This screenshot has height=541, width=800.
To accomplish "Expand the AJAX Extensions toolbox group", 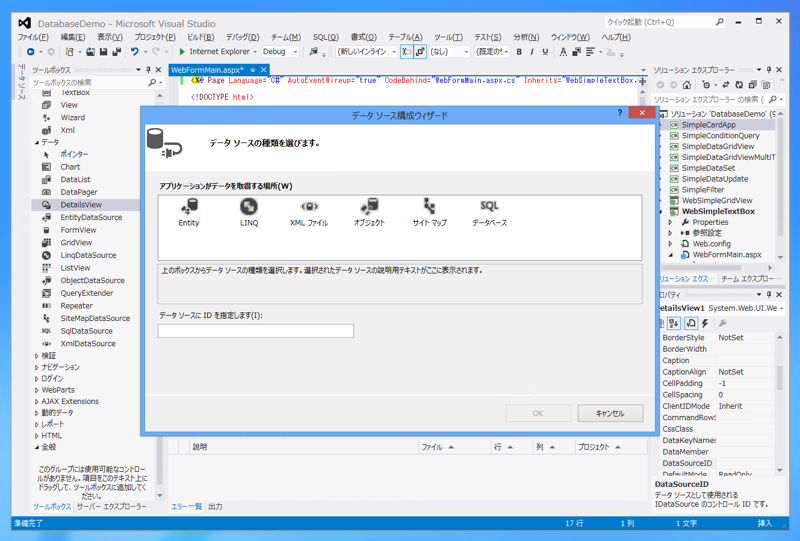I will pyautogui.click(x=37, y=402).
